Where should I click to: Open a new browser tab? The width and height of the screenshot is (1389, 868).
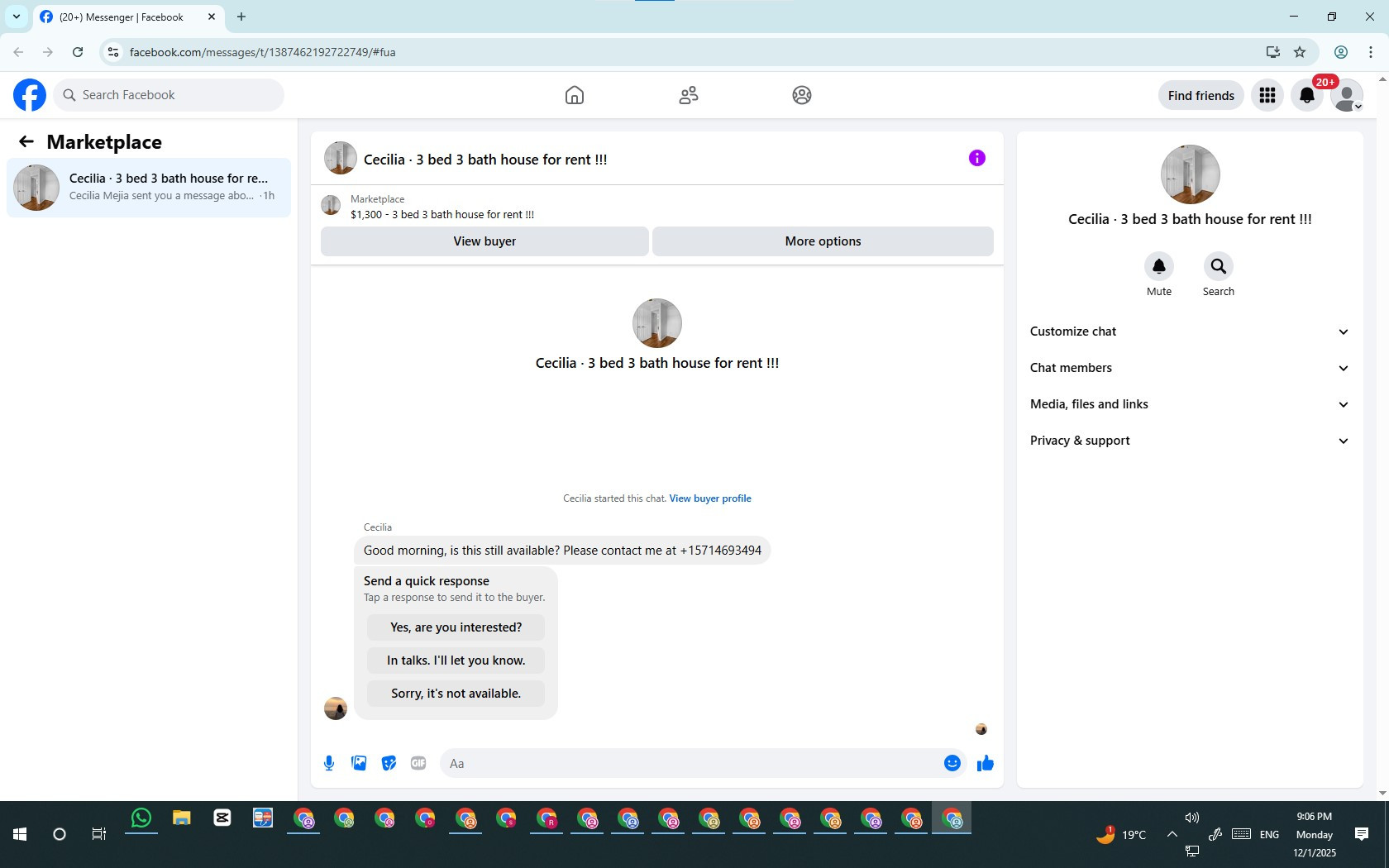(x=241, y=17)
